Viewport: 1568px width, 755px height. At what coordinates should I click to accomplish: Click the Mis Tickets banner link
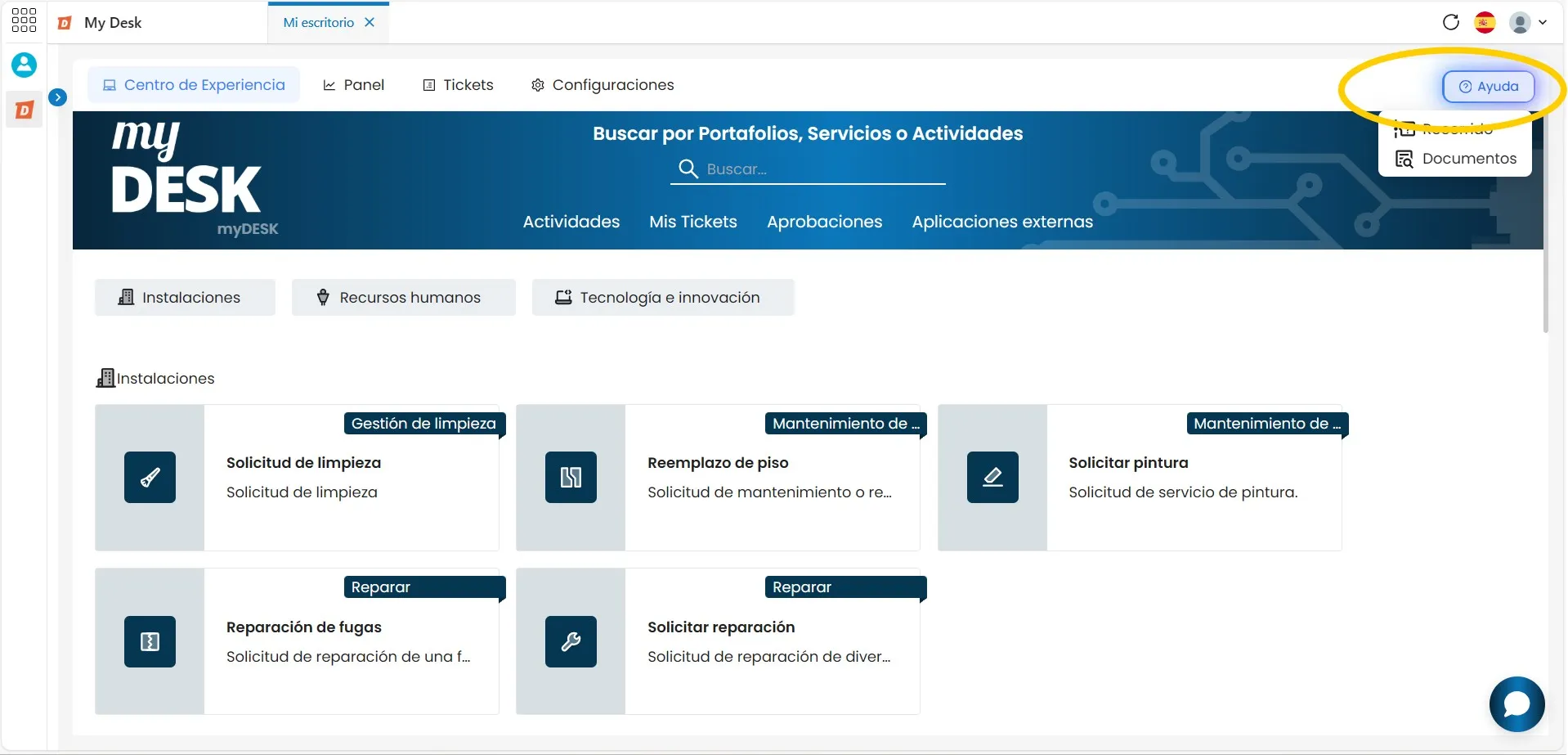point(693,222)
